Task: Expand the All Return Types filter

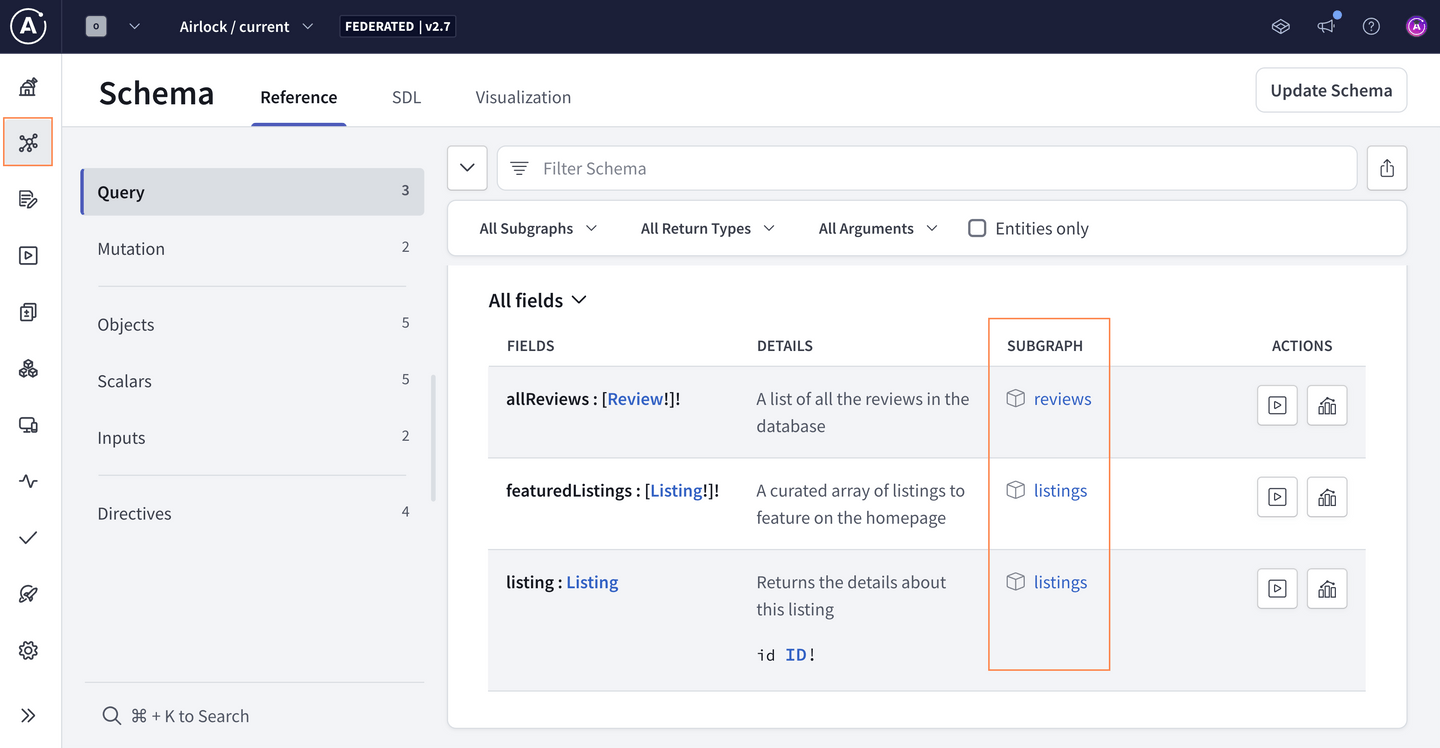Action: click(x=707, y=228)
